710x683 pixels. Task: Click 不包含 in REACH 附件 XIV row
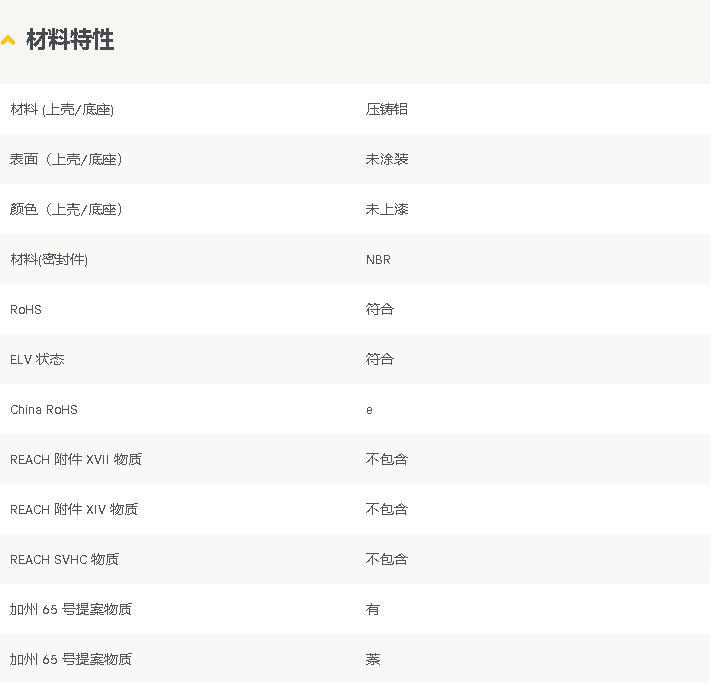coord(387,510)
